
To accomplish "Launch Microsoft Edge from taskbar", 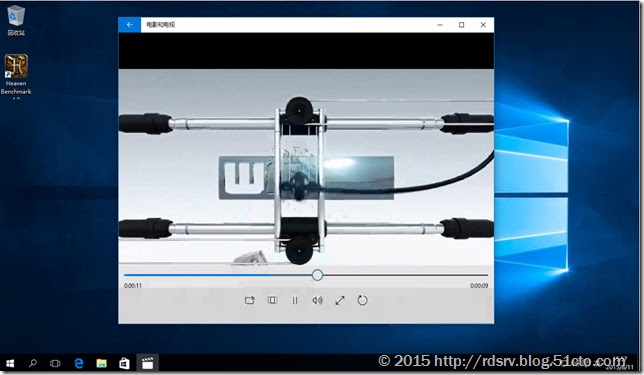I will [x=78, y=363].
